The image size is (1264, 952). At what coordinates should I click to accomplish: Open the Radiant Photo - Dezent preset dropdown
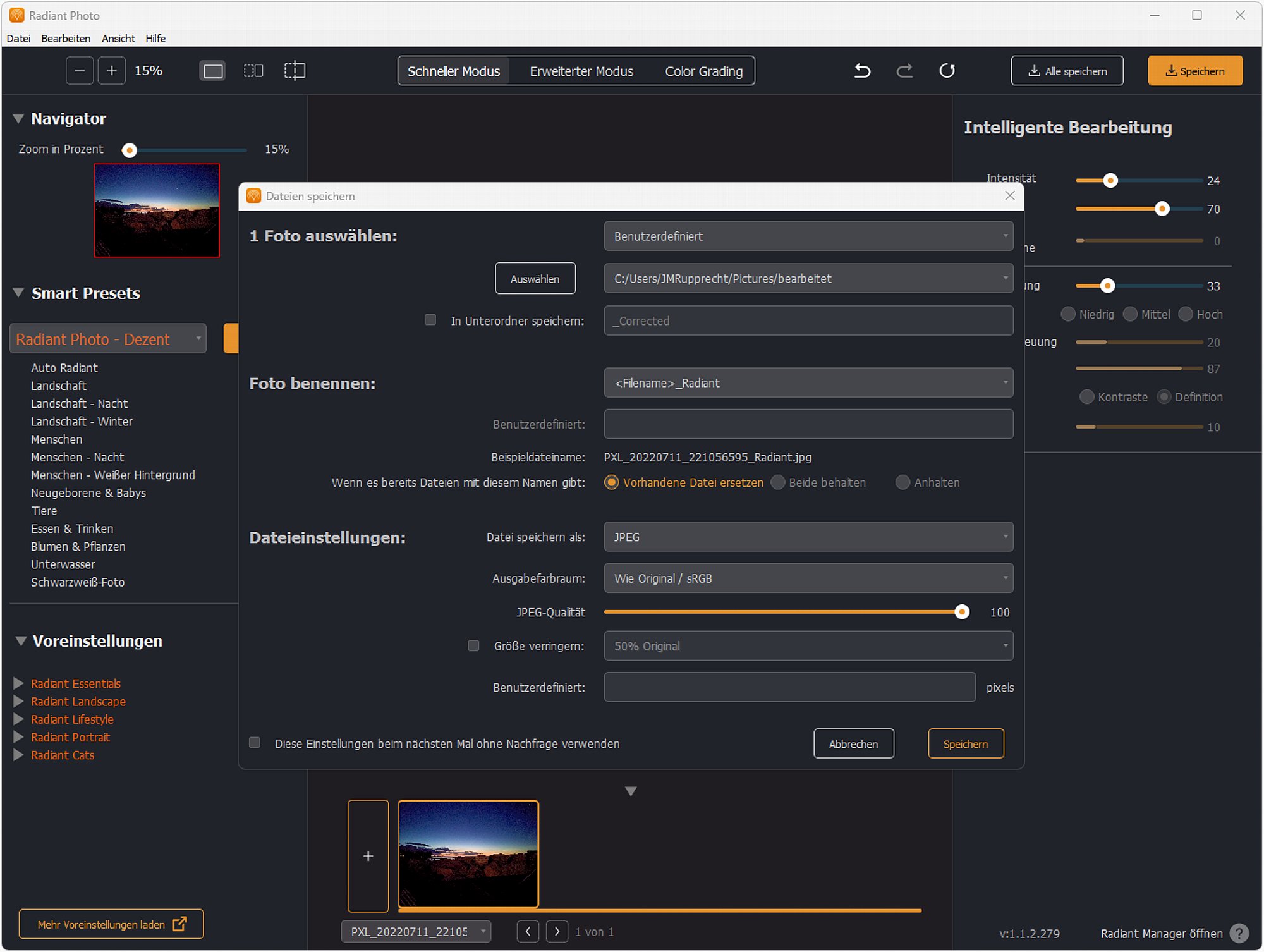coord(108,339)
